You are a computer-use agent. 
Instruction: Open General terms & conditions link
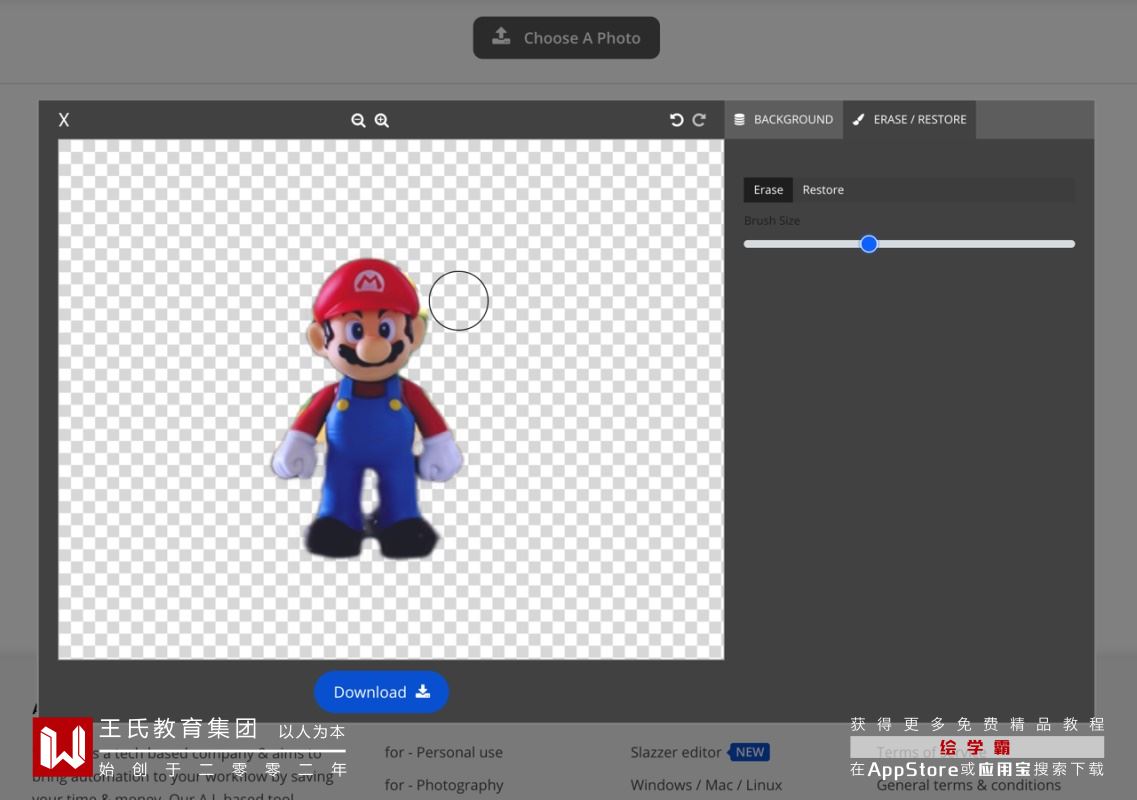tap(968, 785)
